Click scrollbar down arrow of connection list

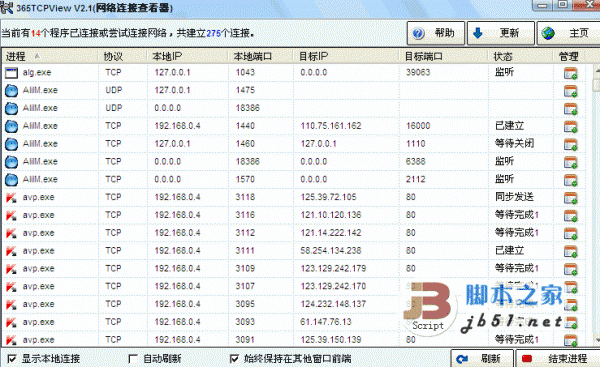pos(597,339)
